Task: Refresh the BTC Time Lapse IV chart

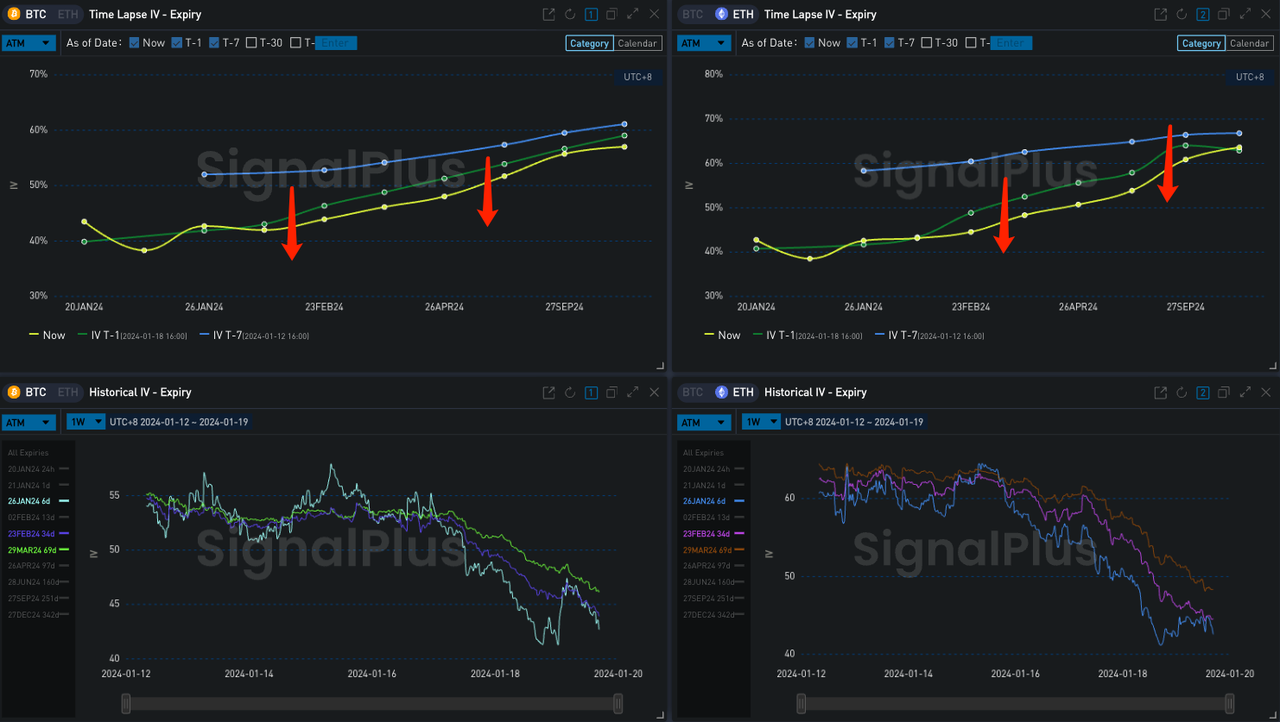Action: tap(570, 15)
